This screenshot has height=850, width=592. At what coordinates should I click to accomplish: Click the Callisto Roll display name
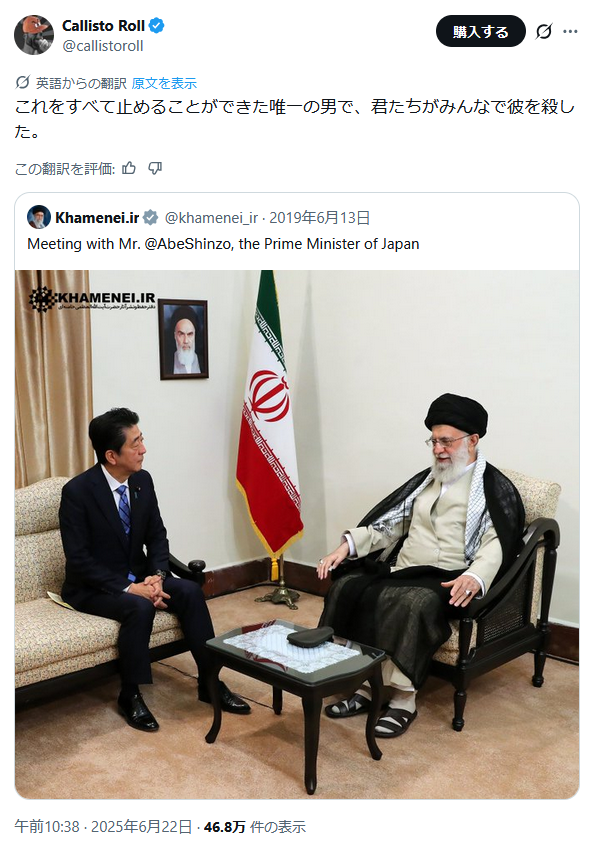(103, 25)
